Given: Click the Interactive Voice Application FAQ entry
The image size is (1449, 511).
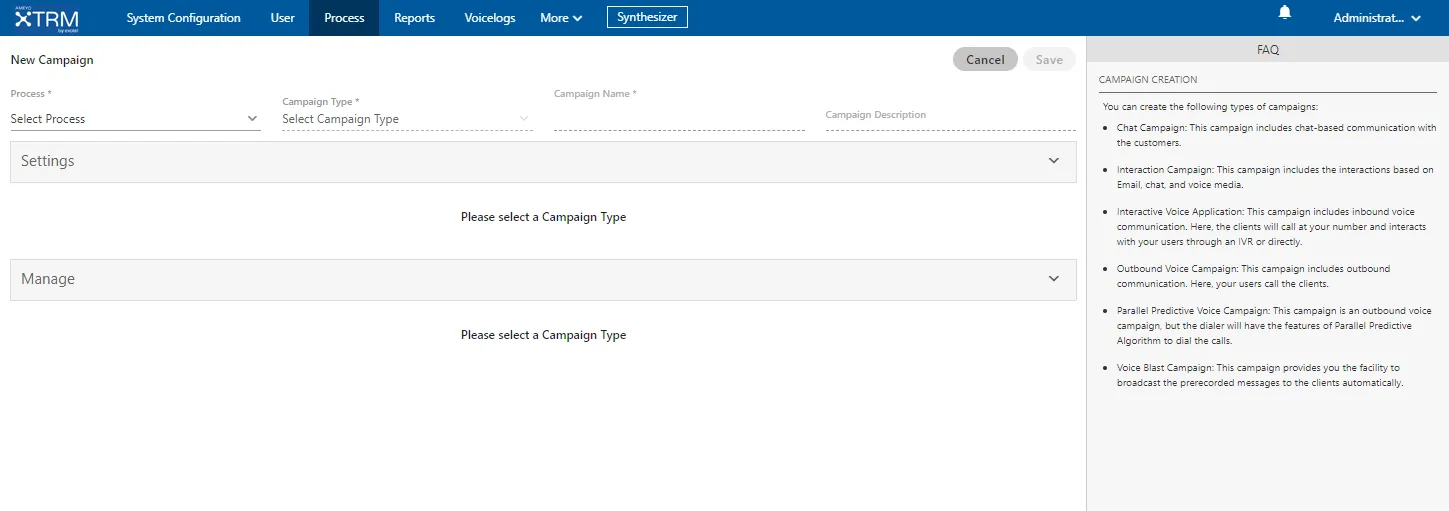Looking at the screenshot, I should click(x=1272, y=227).
